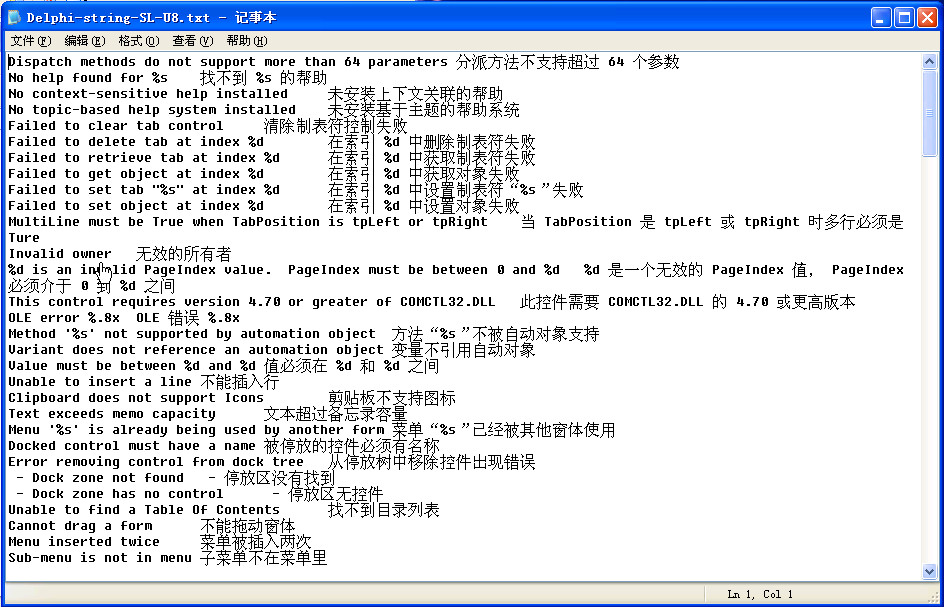Click text 'Cannot drag a form'

tap(80, 526)
